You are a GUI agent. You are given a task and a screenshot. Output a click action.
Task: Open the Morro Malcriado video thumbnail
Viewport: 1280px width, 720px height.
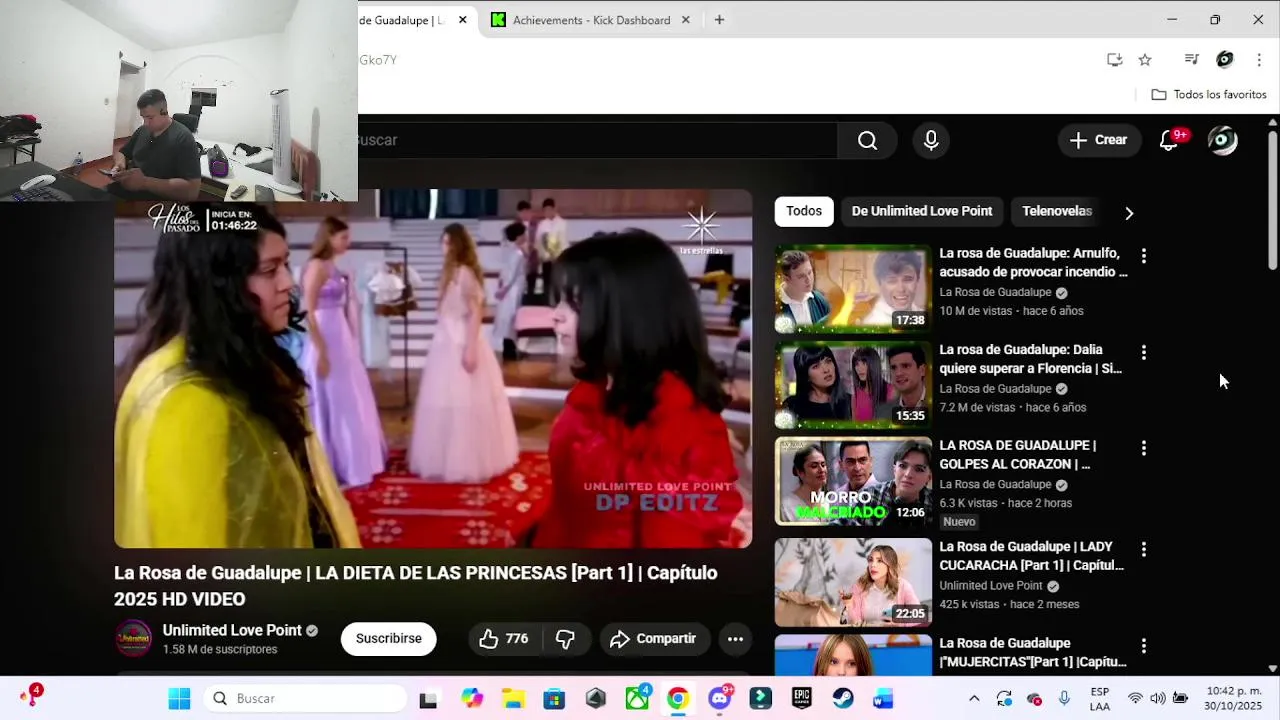pos(853,481)
